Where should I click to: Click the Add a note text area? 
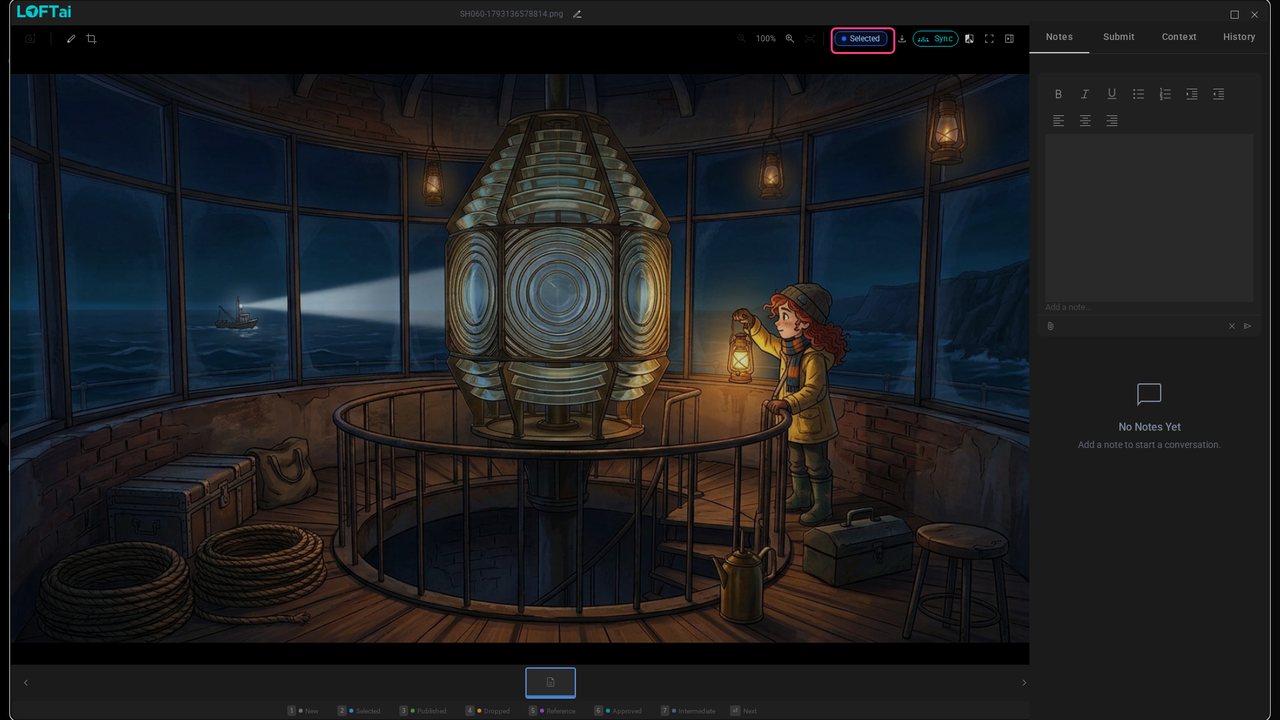pos(1149,219)
